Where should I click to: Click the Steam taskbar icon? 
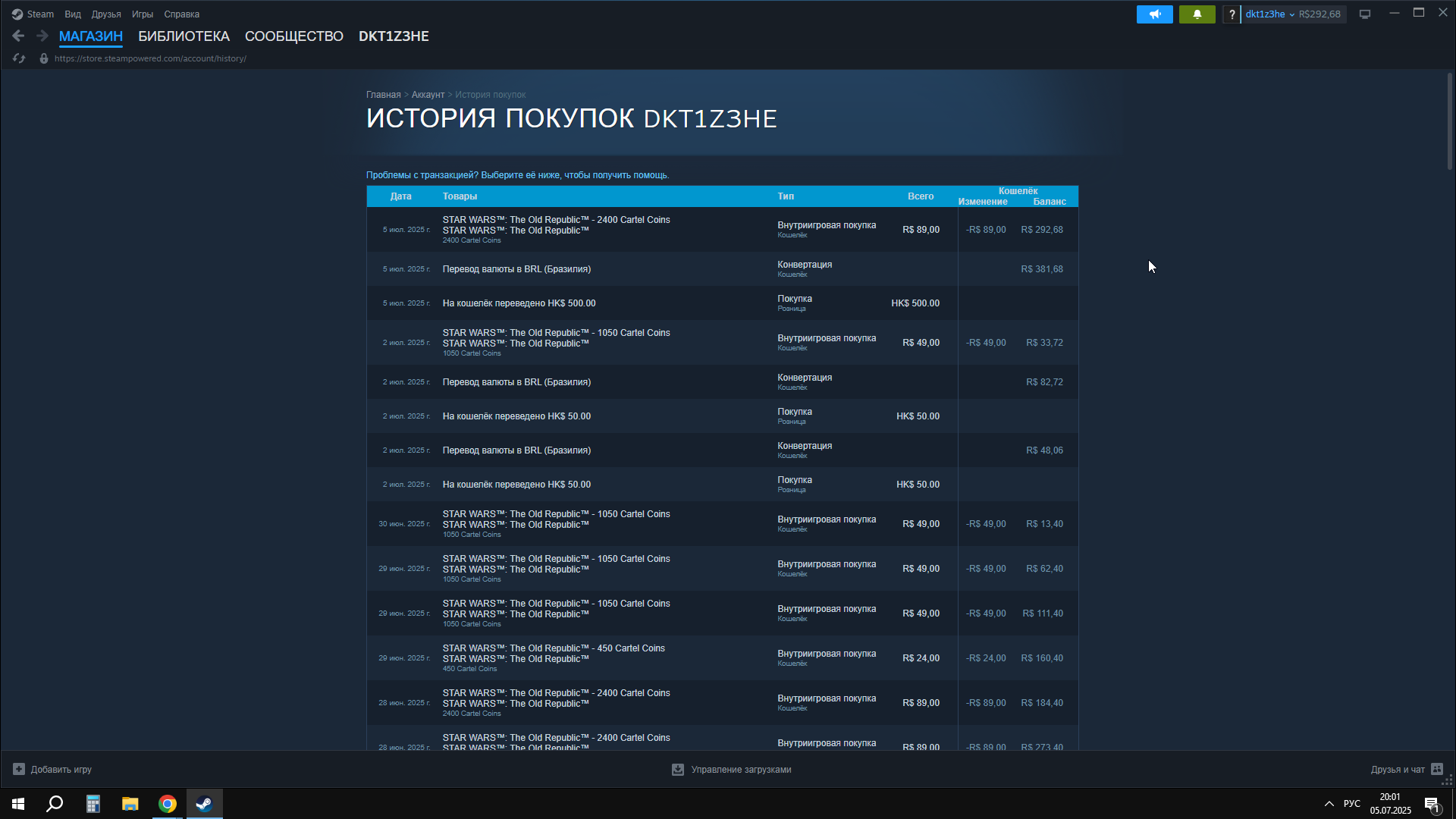pos(205,804)
